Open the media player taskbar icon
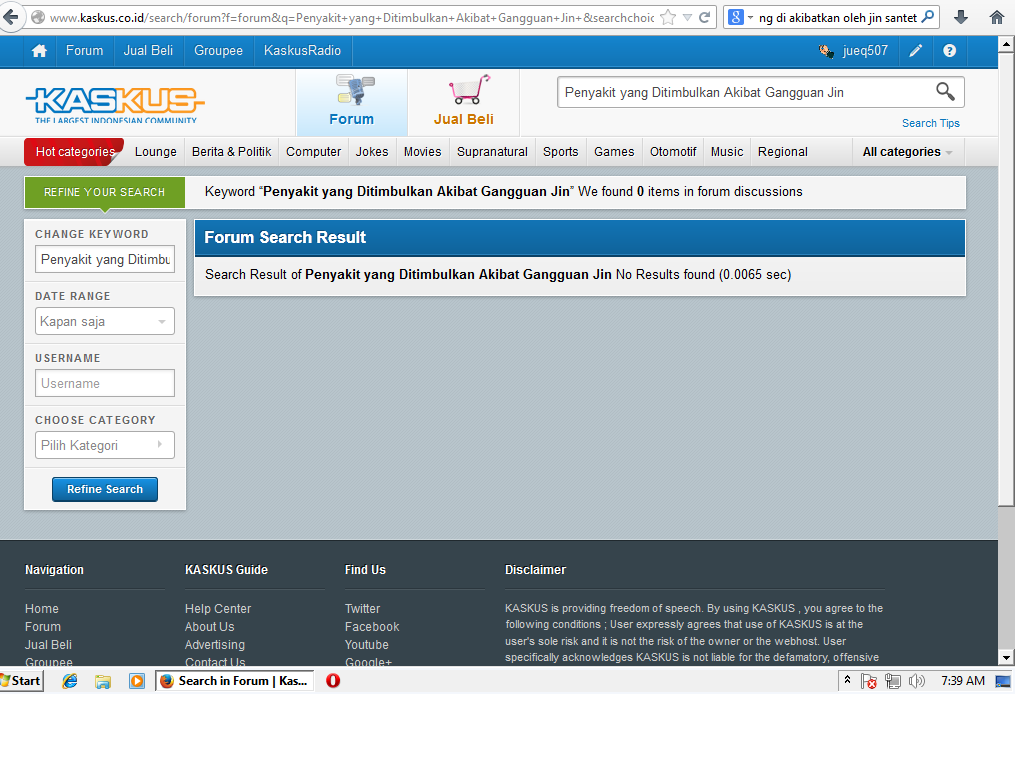This screenshot has height=768, width=1024. [x=136, y=681]
